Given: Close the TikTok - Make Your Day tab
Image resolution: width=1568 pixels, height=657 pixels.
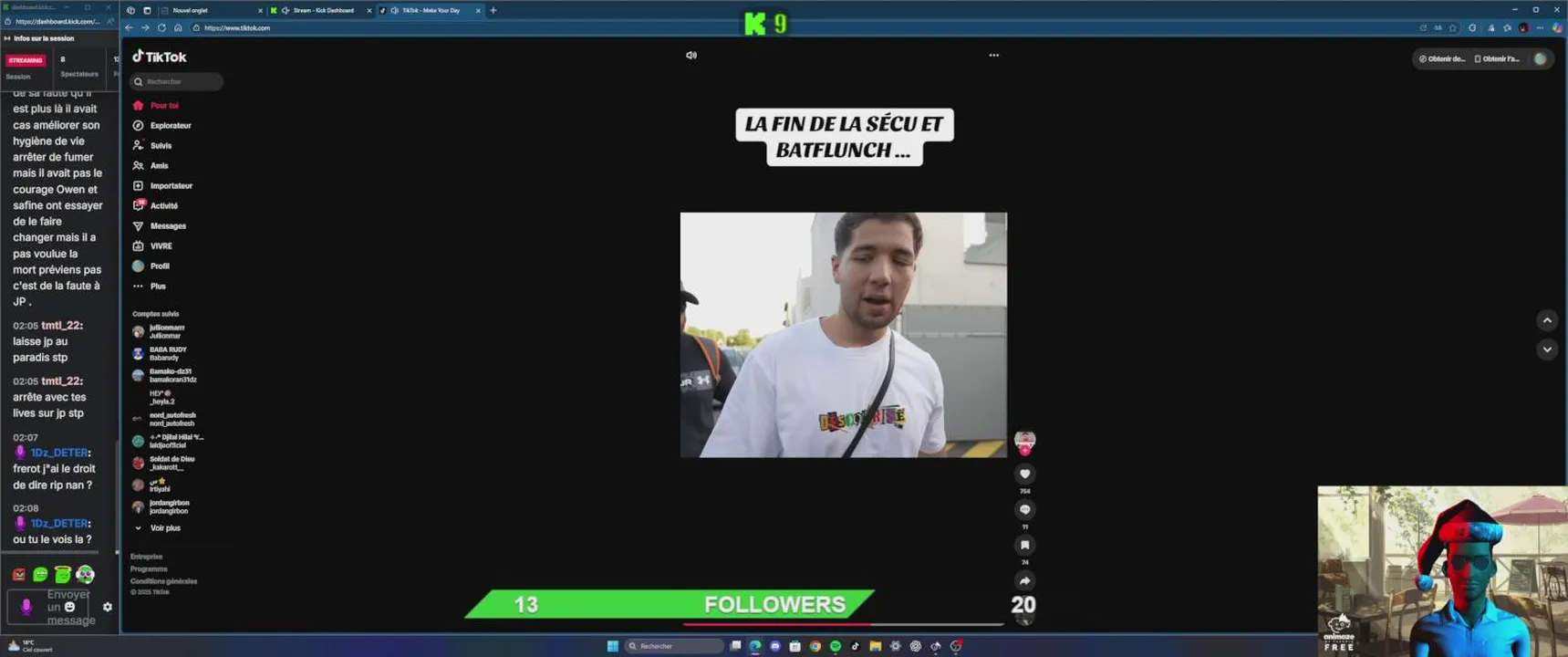Looking at the screenshot, I should (478, 11).
